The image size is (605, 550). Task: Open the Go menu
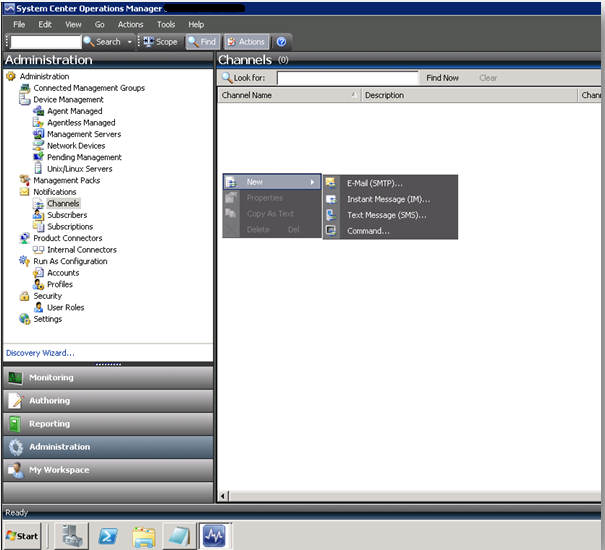100,24
